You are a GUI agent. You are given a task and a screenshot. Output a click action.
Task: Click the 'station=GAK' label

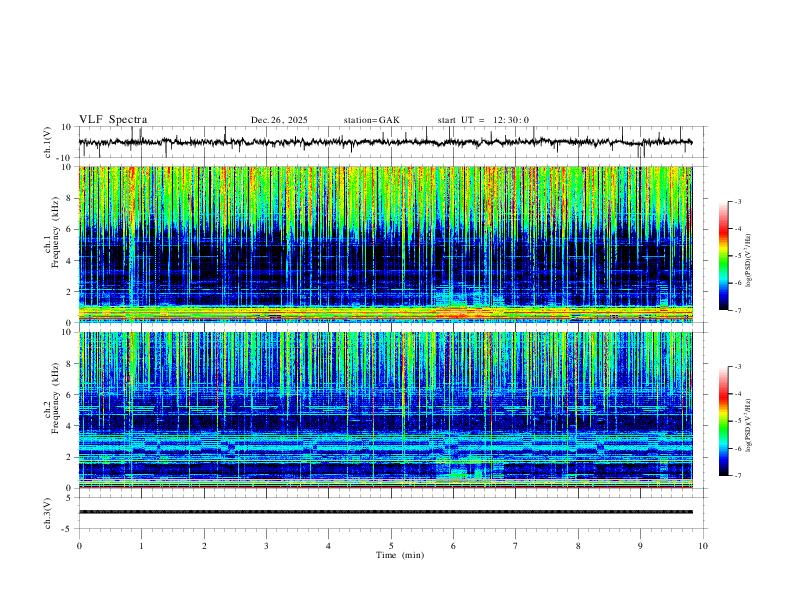[371, 120]
